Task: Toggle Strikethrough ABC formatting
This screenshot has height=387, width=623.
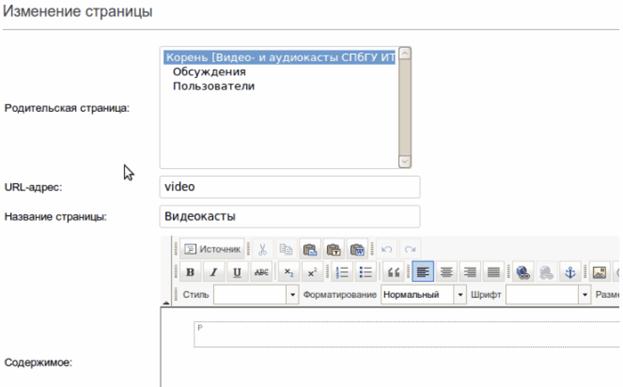Action: (x=261, y=272)
